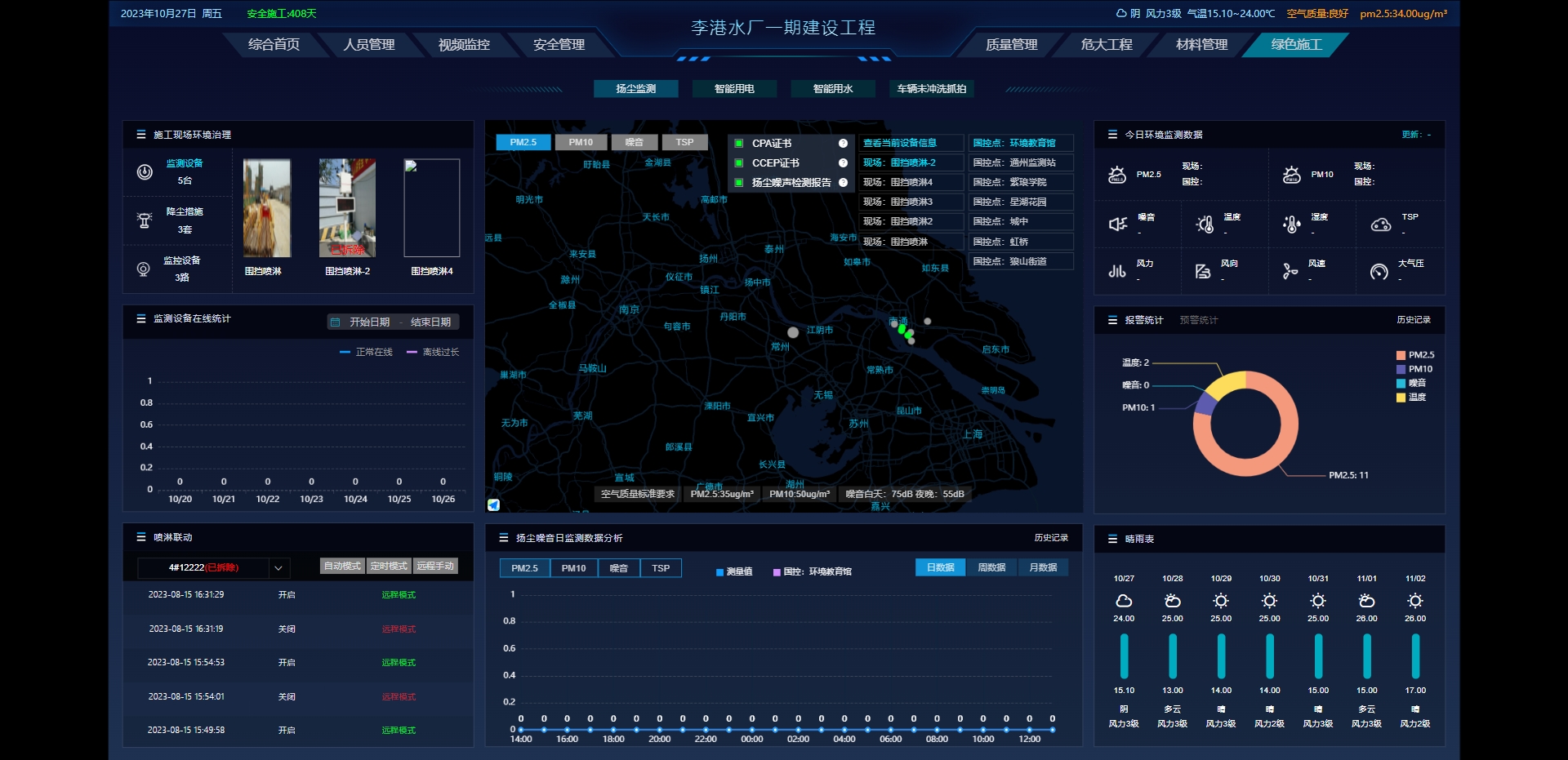This screenshot has height=760, width=1568.
Task: Click the map provider logo at map corner
Action: click(x=494, y=505)
